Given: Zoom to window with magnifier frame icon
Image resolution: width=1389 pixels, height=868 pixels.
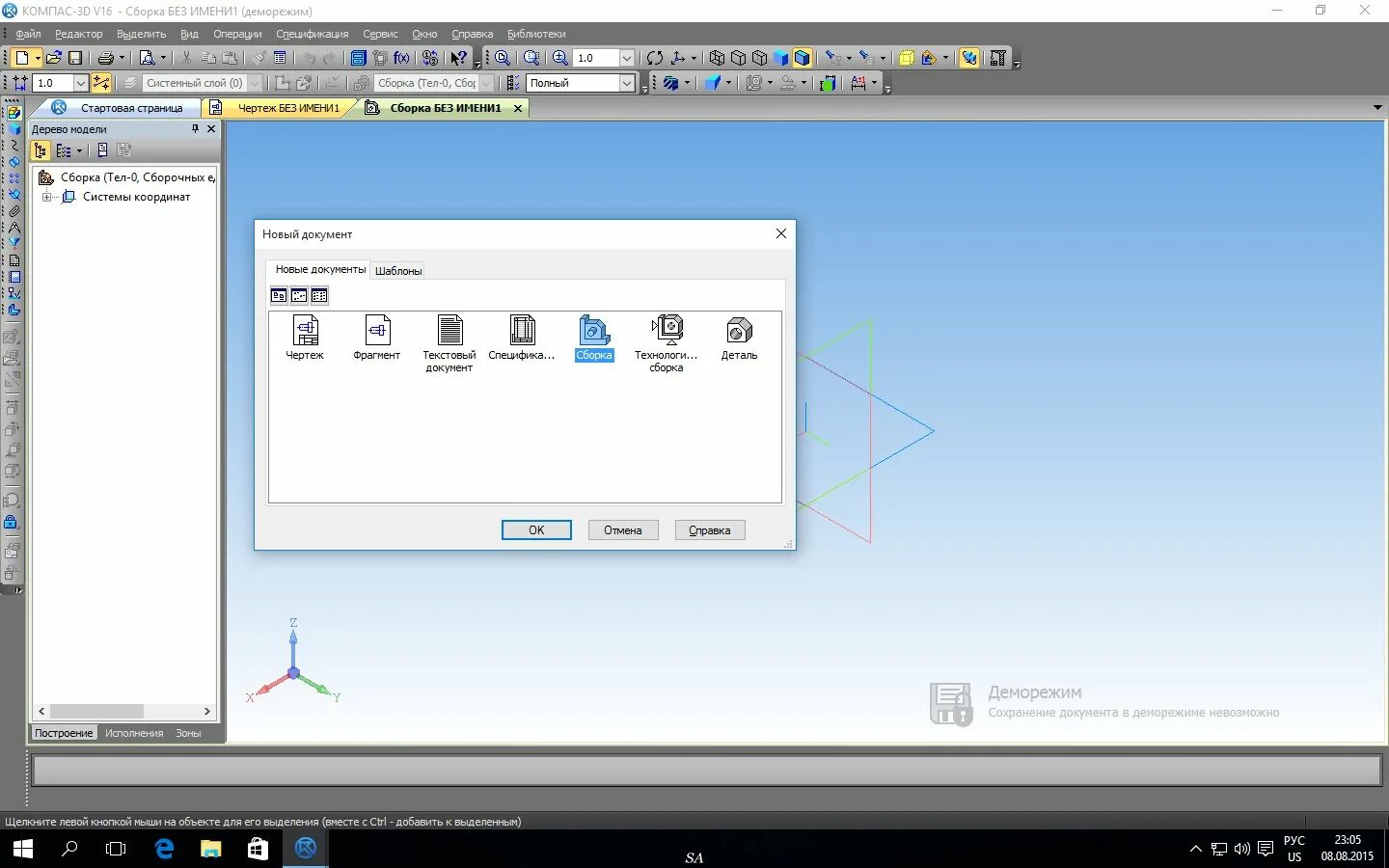Looking at the screenshot, I should [x=531, y=58].
